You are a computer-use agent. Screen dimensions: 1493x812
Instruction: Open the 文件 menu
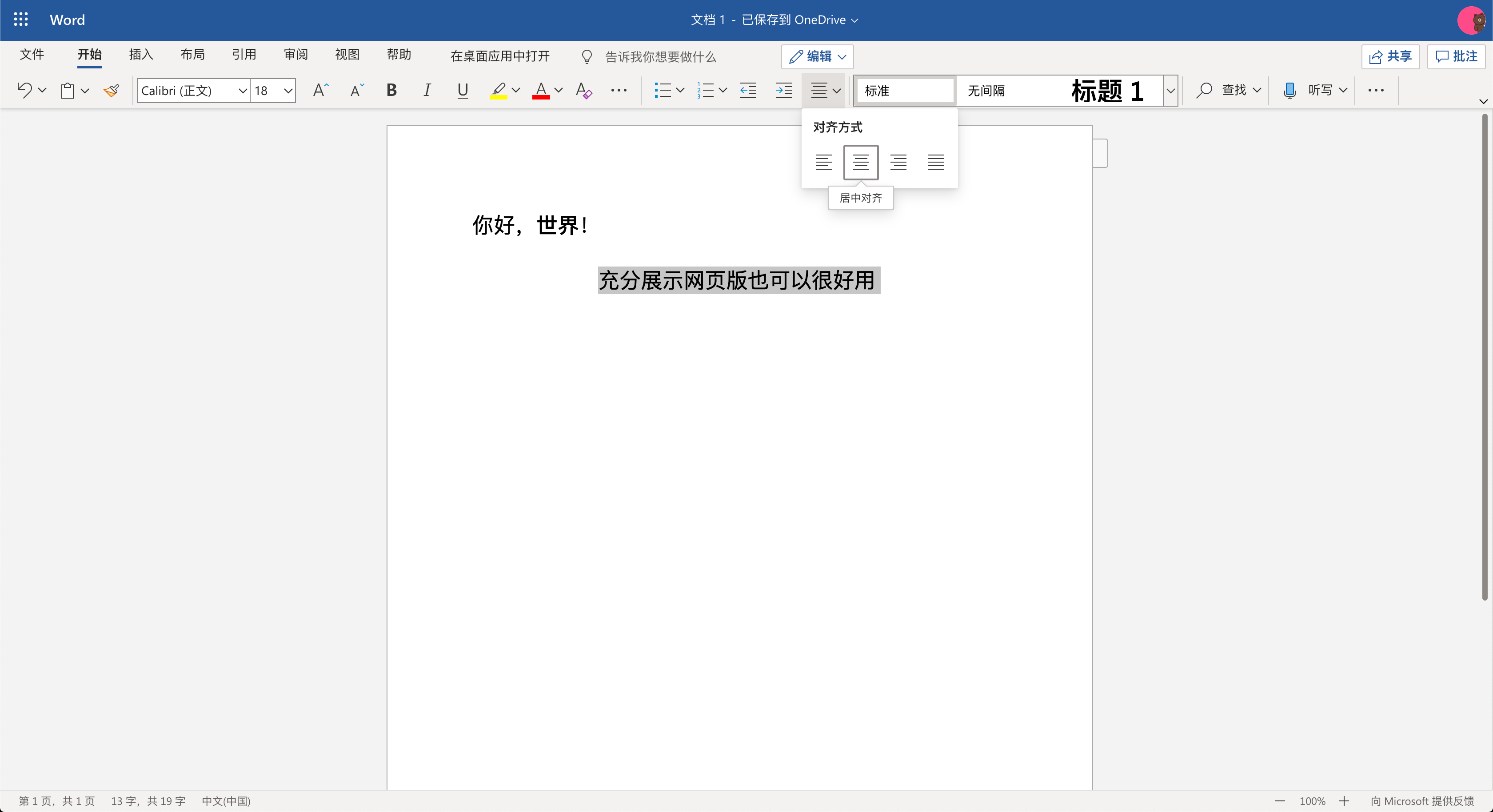coord(32,55)
